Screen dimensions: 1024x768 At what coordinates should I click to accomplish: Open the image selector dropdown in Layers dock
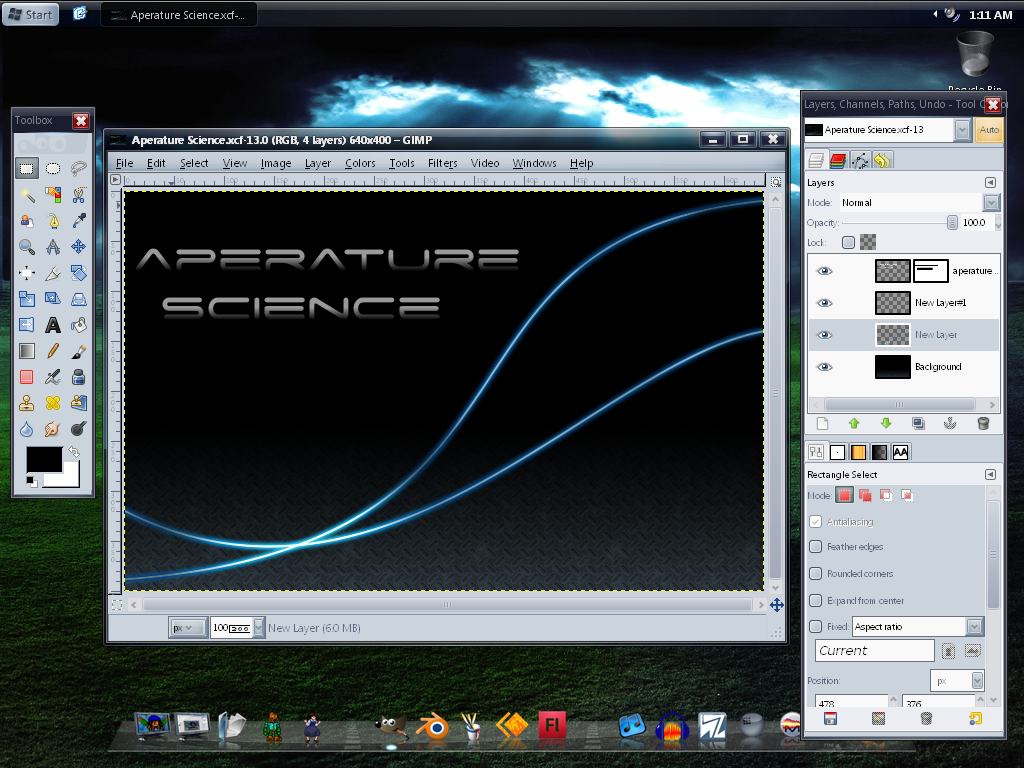tap(962, 130)
